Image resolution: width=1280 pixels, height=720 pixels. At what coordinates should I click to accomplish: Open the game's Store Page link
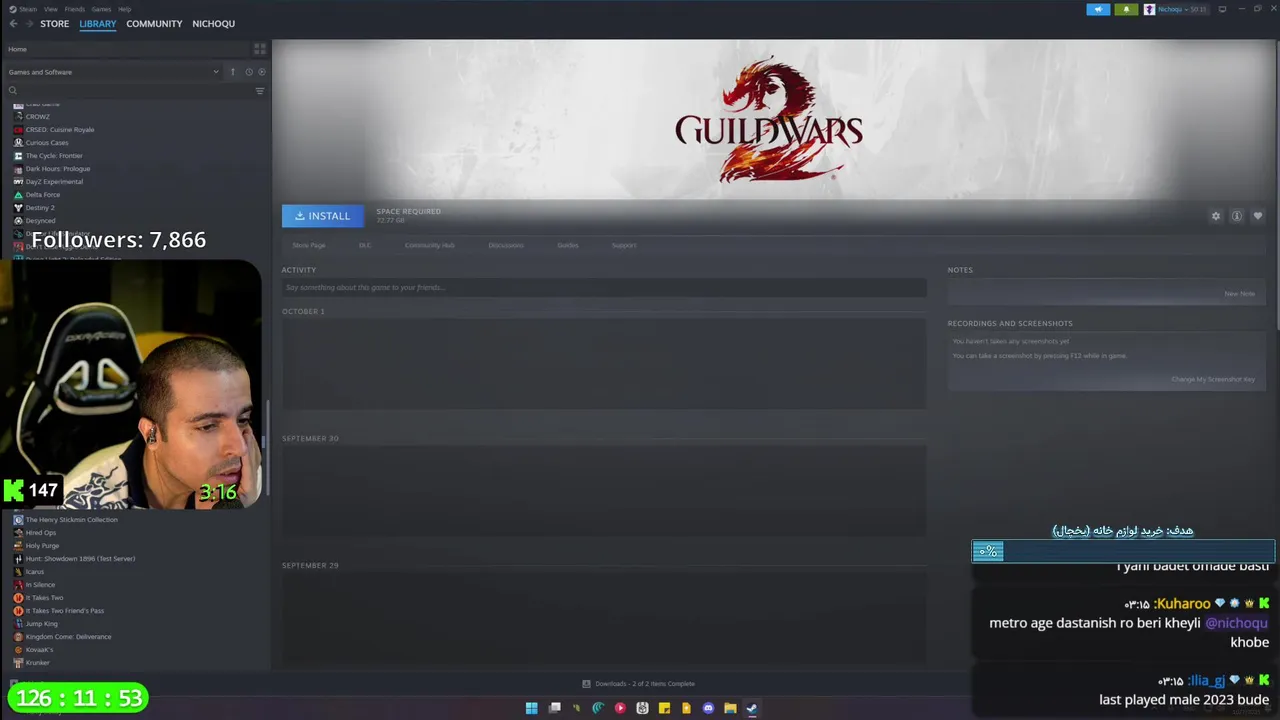click(309, 245)
